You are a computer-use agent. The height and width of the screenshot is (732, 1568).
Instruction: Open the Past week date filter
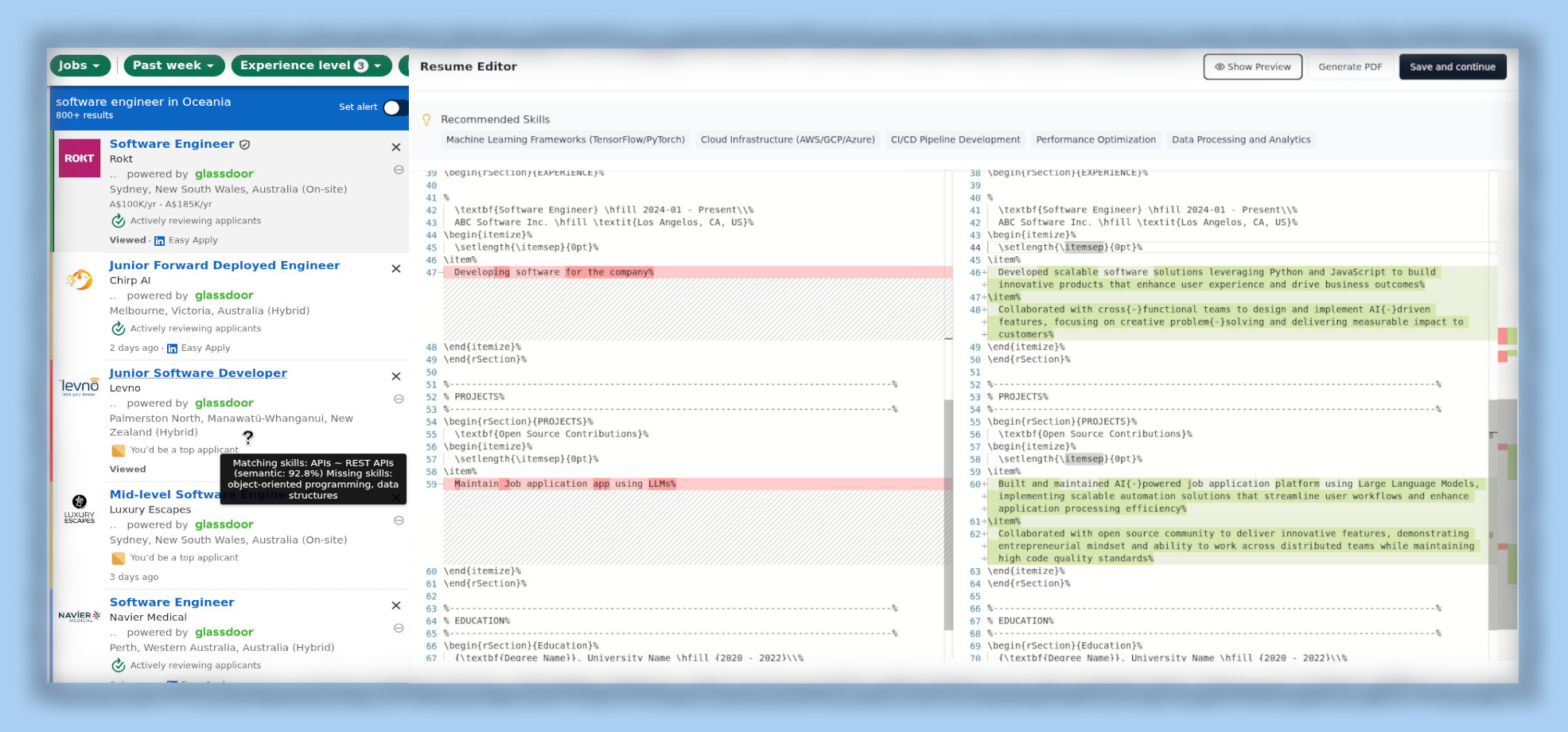point(173,65)
